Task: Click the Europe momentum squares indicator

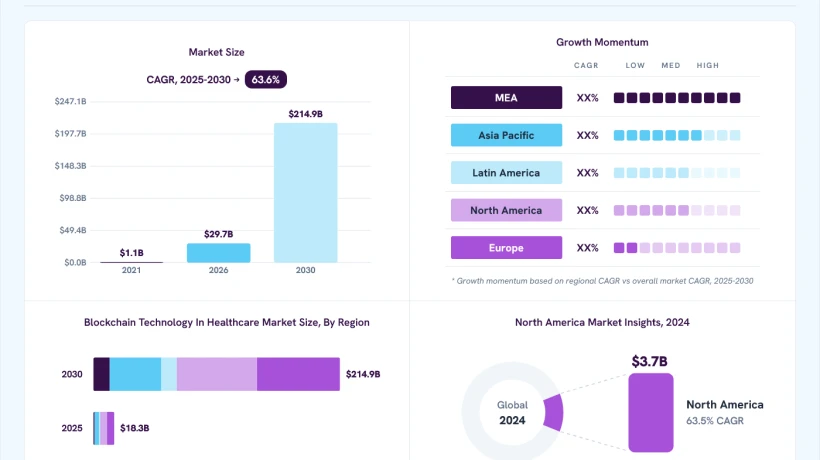Action: pos(677,248)
